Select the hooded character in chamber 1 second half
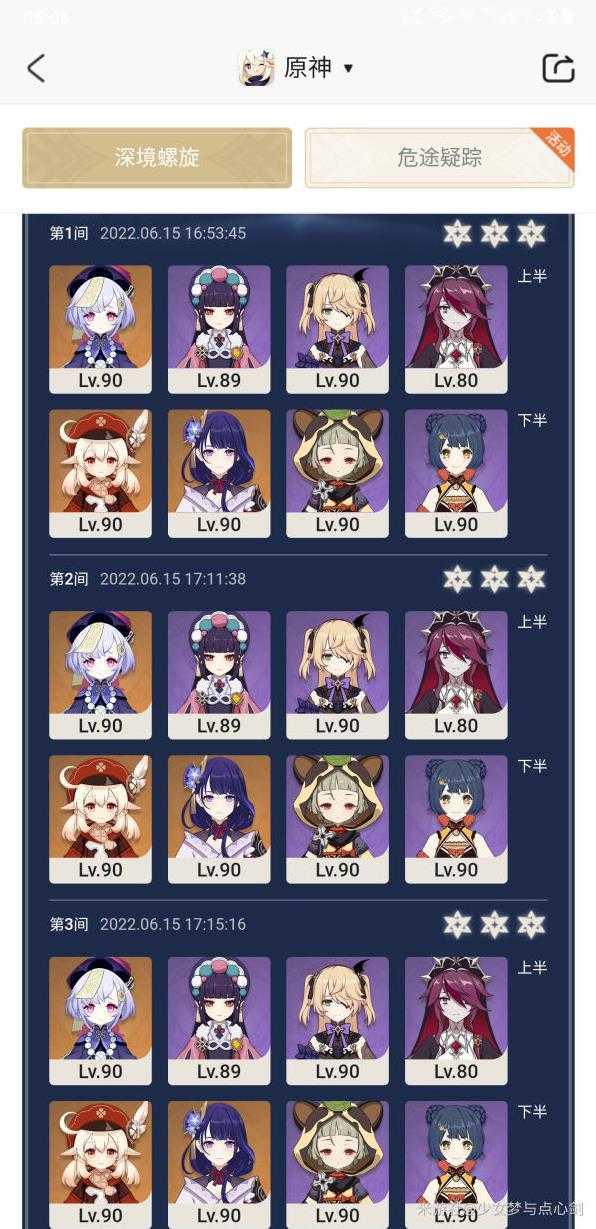Screen dimensions: 596x1229 pyautogui.click(x=337, y=473)
